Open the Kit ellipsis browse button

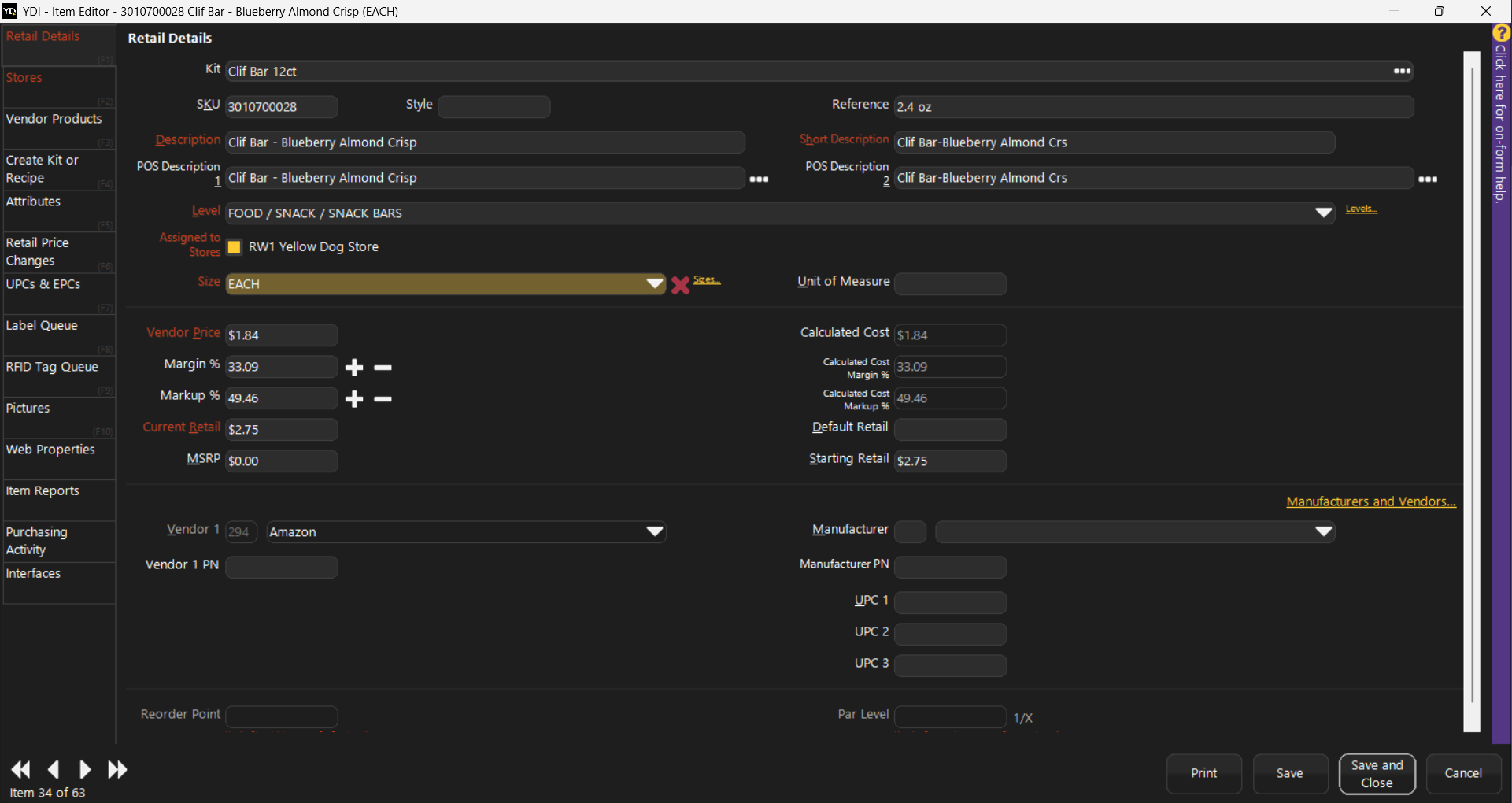tap(1402, 71)
